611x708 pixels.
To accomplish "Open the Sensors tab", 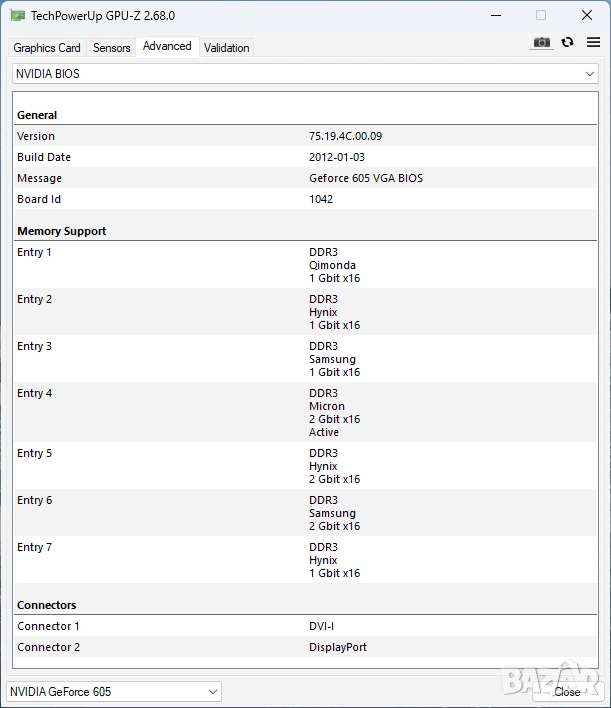I will 111,48.
